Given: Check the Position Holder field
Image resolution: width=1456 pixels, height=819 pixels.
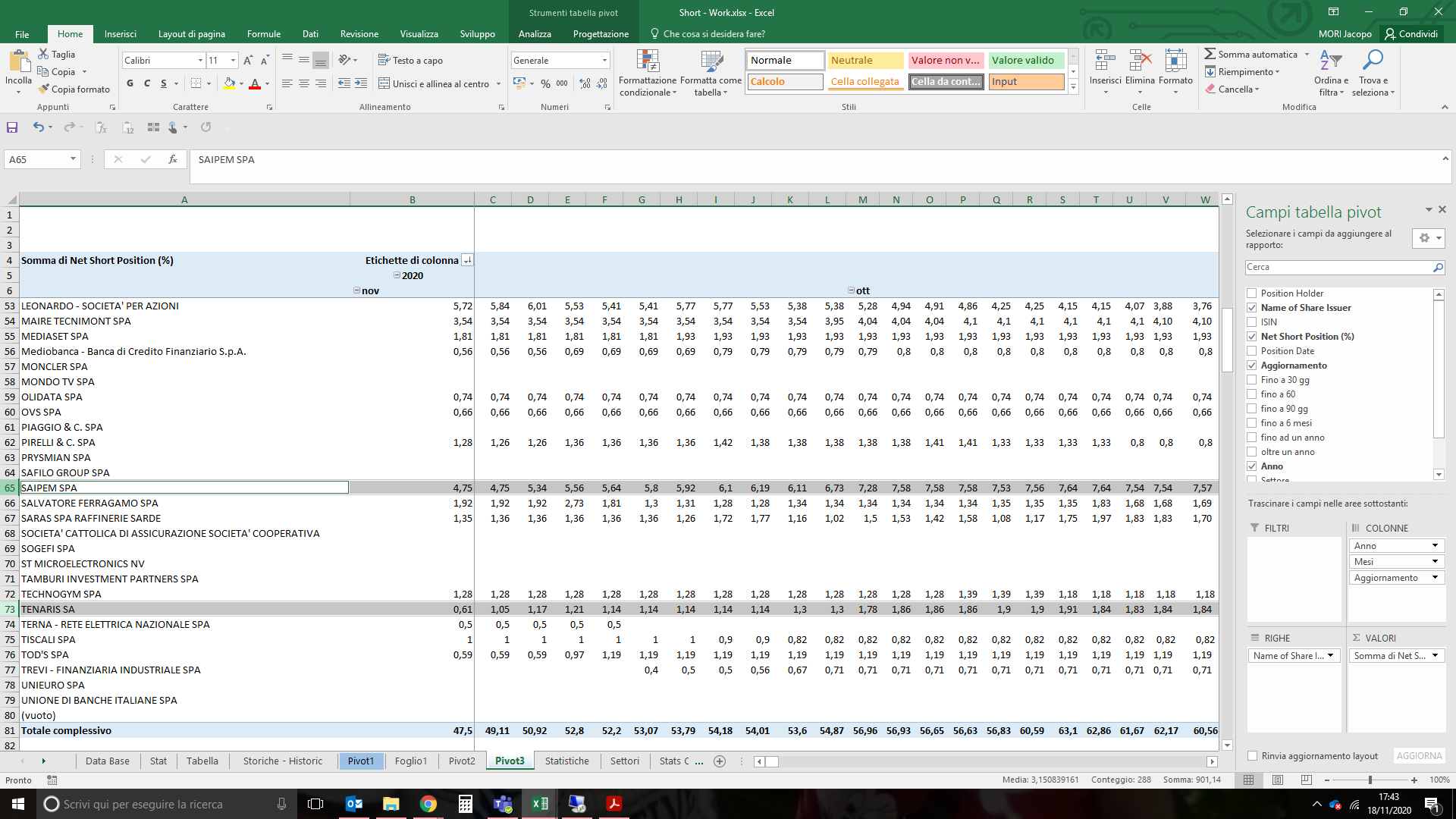Looking at the screenshot, I should point(1252,293).
